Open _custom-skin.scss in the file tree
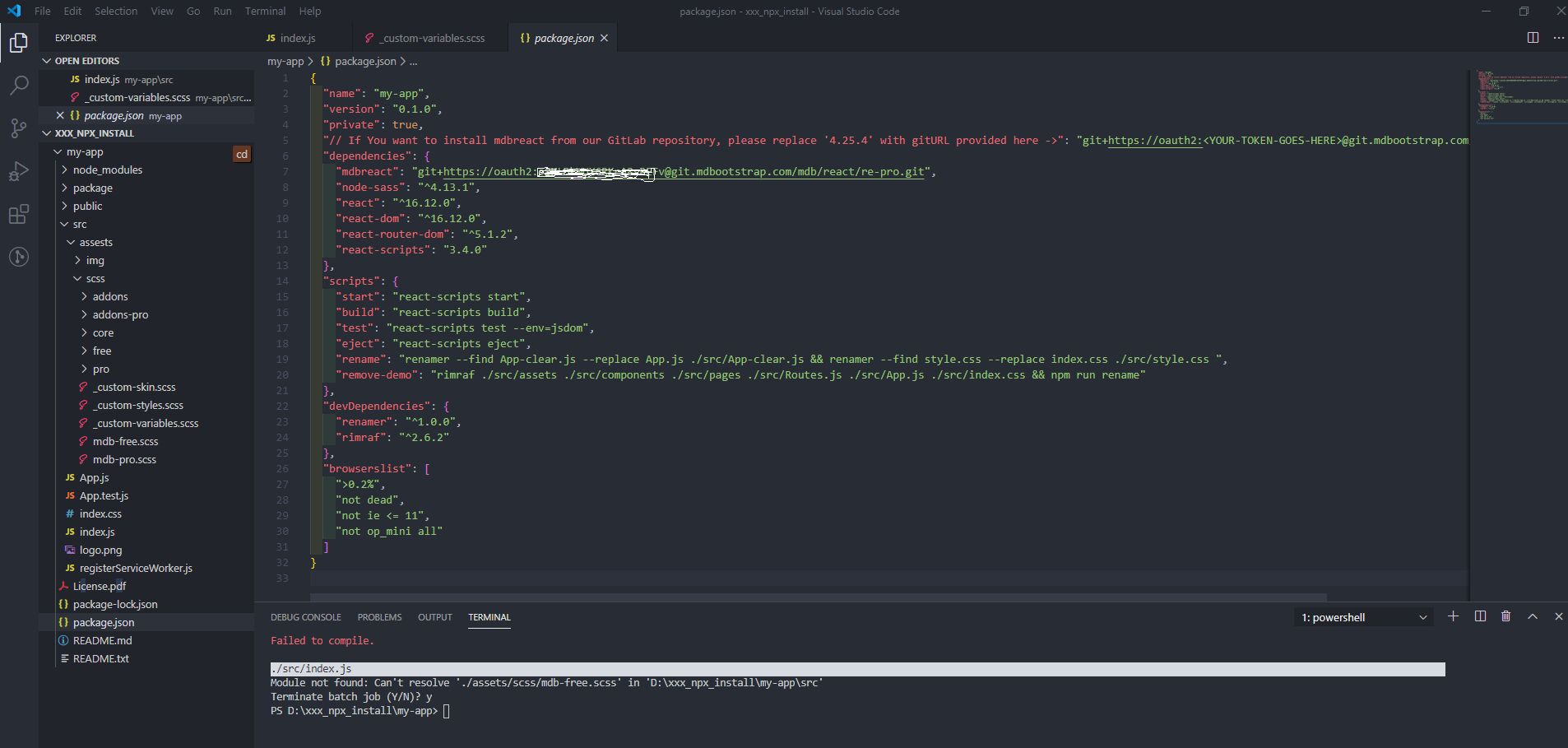The image size is (1568, 748). [134, 387]
